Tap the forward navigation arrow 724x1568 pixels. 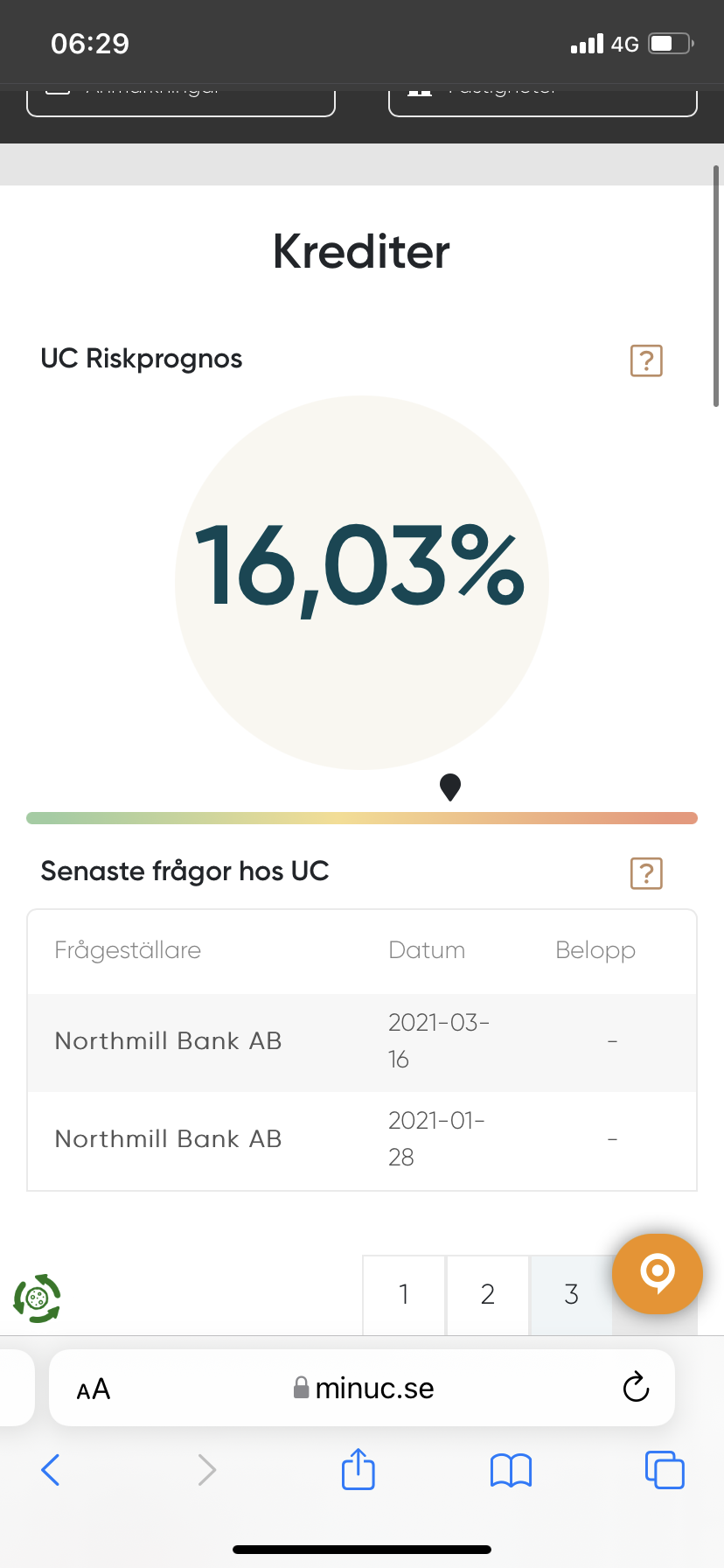click(x=206, y=1470)
